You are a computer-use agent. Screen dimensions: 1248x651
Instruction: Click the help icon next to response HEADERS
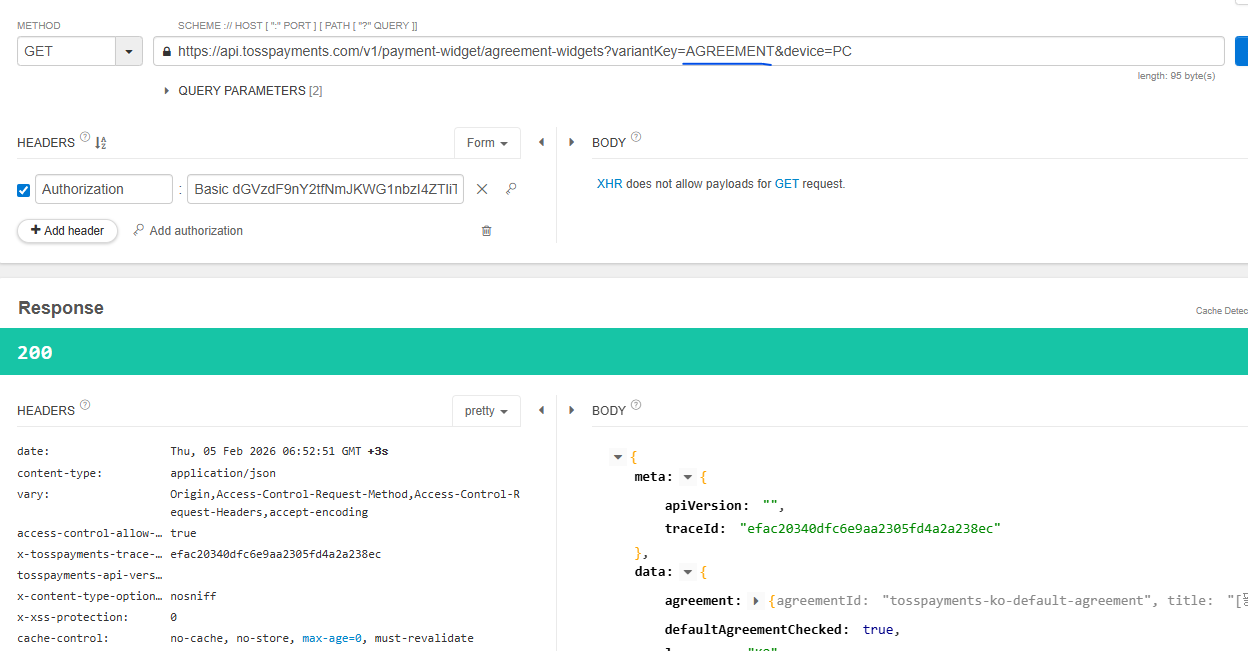click(84, 405)
